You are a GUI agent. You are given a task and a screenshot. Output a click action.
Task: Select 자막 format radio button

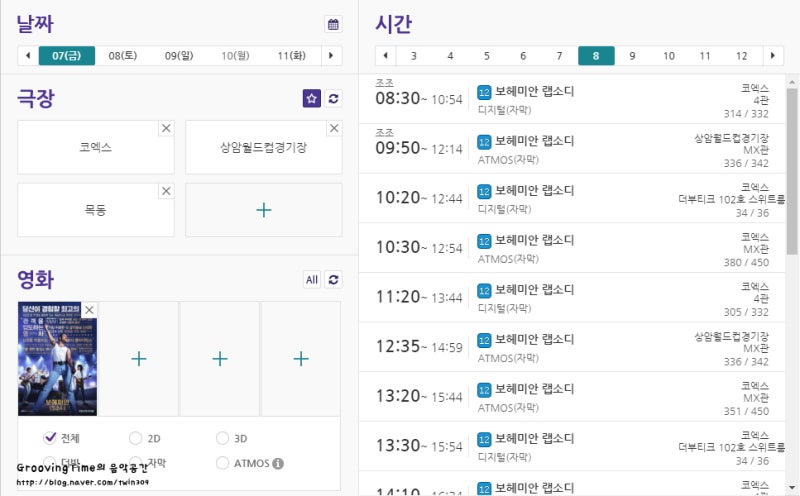click(x=135, y=463)
